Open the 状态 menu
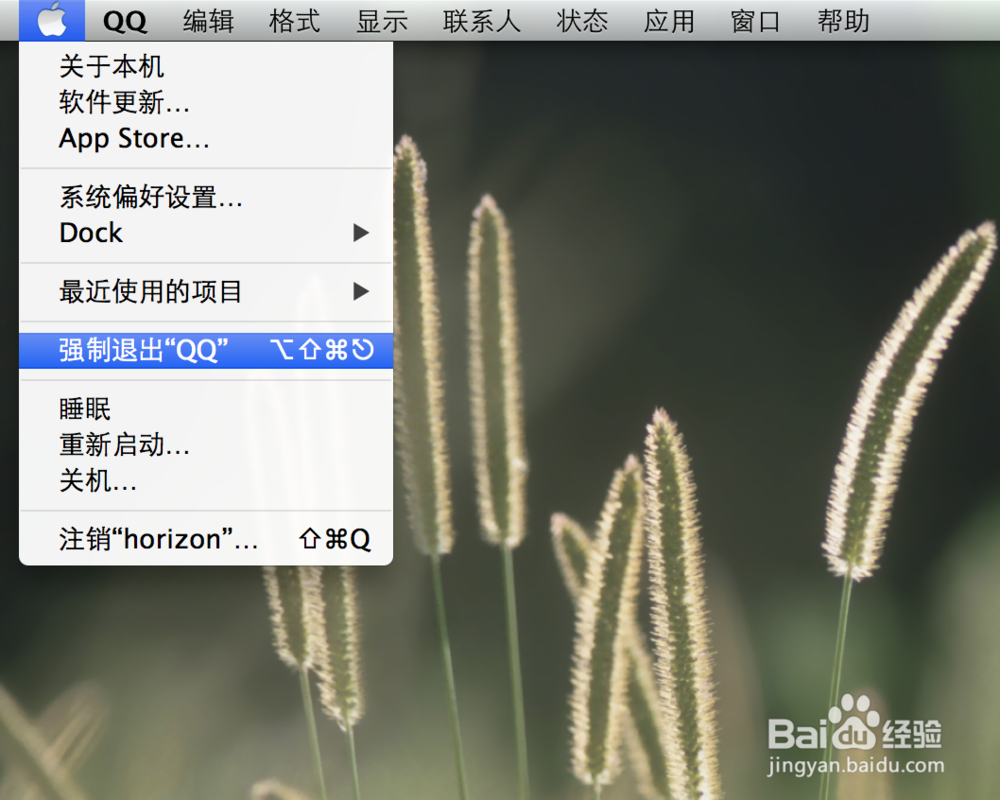 point(582,21)
